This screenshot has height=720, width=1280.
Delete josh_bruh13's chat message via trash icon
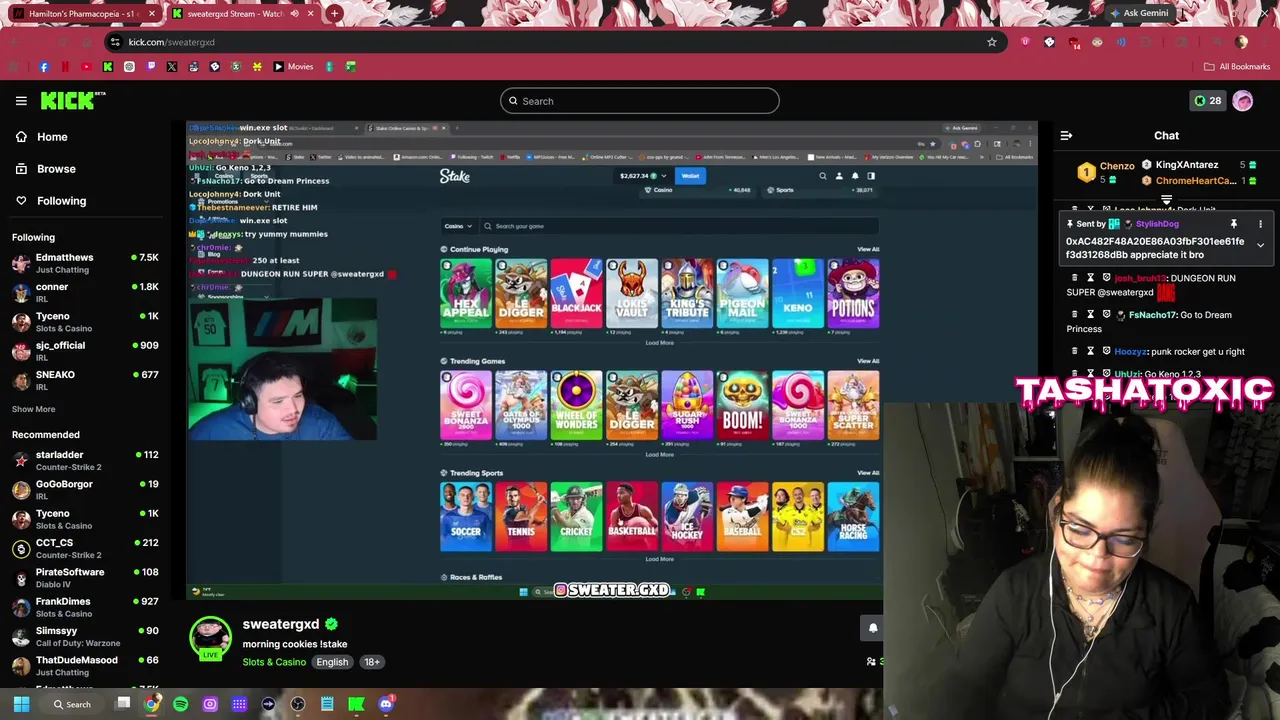(1075, 278)
